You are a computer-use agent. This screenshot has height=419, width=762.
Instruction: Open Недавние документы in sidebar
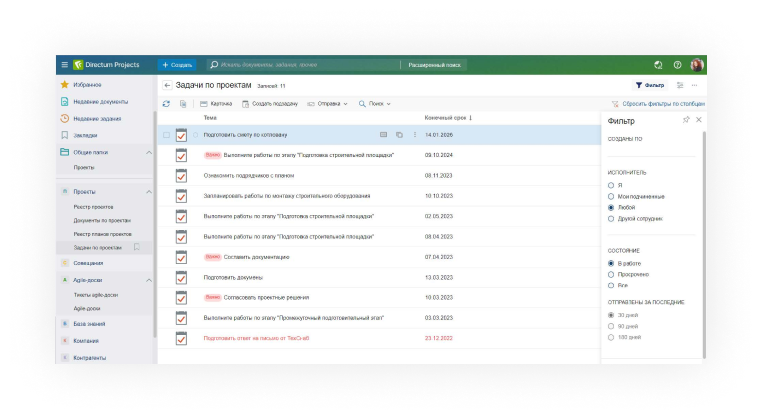pyautogui.click(x=100, y=101)
